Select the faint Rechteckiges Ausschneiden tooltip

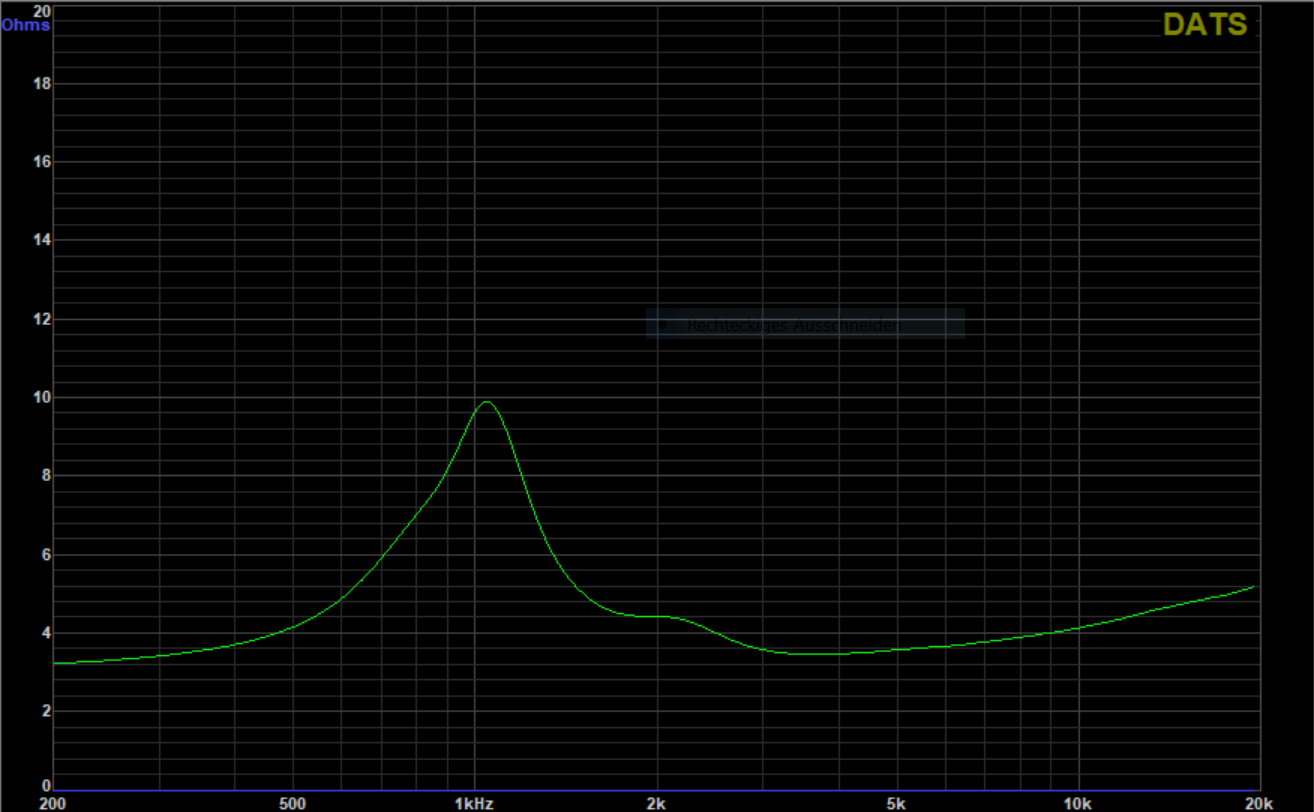click(805, 324)
